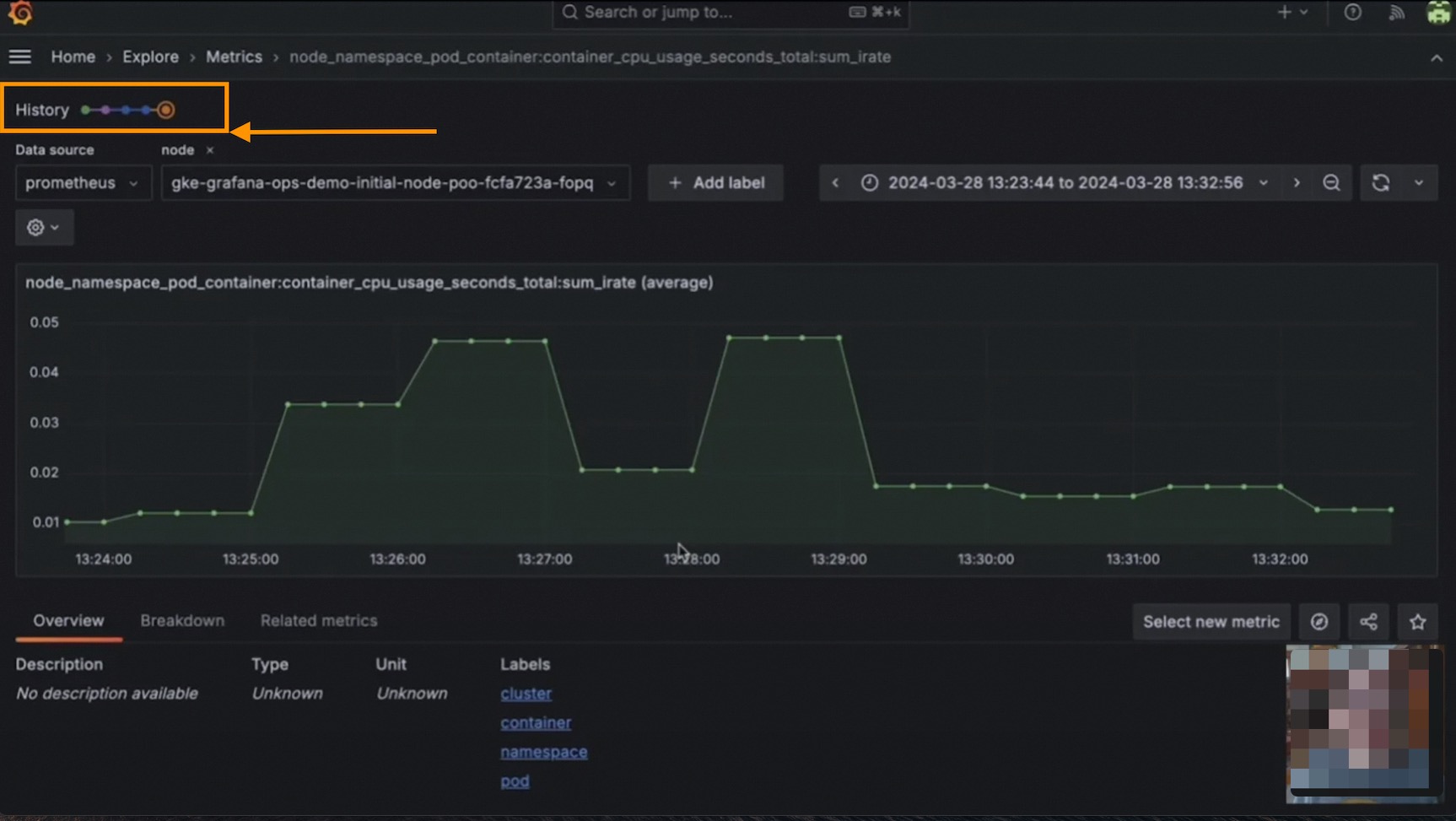Image resolution: width=1456 pixels, height=821 pixels.
Task: Shift time range forward with right arrow
Action: pyautogui.click(x=1297, y=183)
